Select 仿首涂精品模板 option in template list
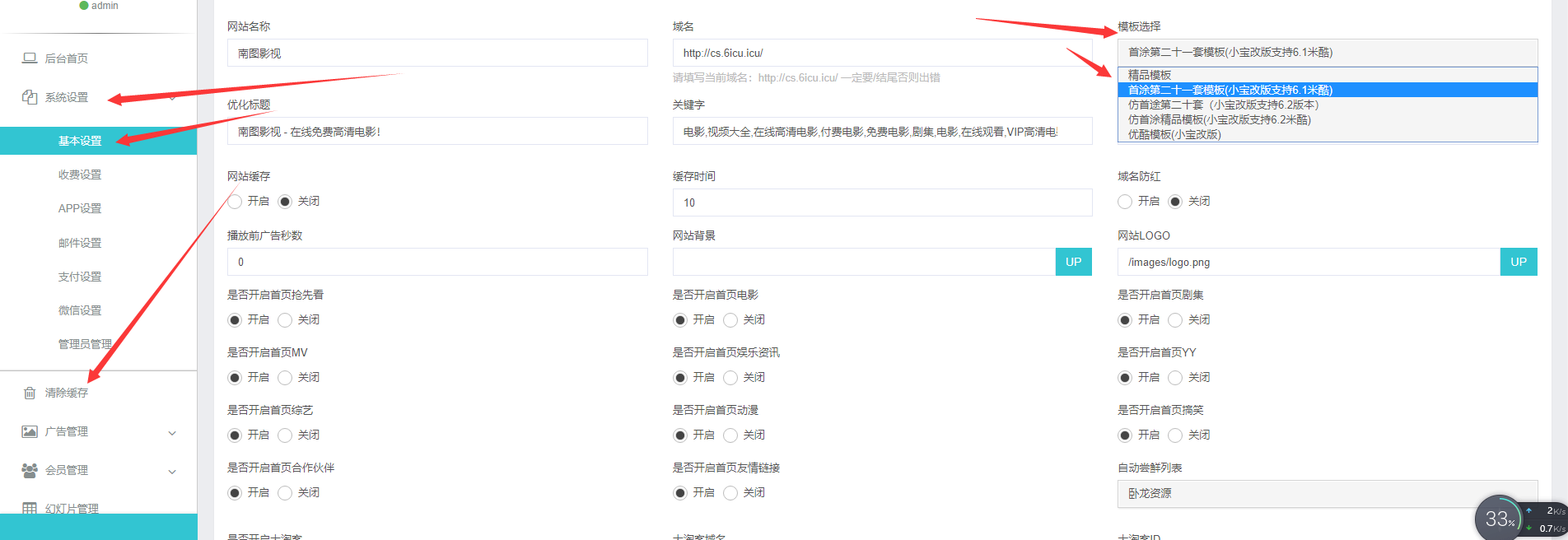Viewport: 1568px width, 540px height. click(1219, 120)
